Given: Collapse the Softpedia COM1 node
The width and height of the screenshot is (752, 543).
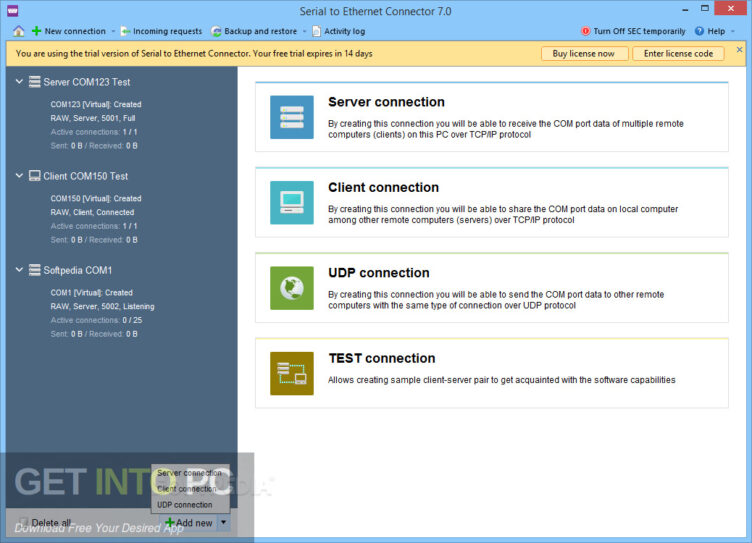Looking at the screenshot, I should [19, 270].
